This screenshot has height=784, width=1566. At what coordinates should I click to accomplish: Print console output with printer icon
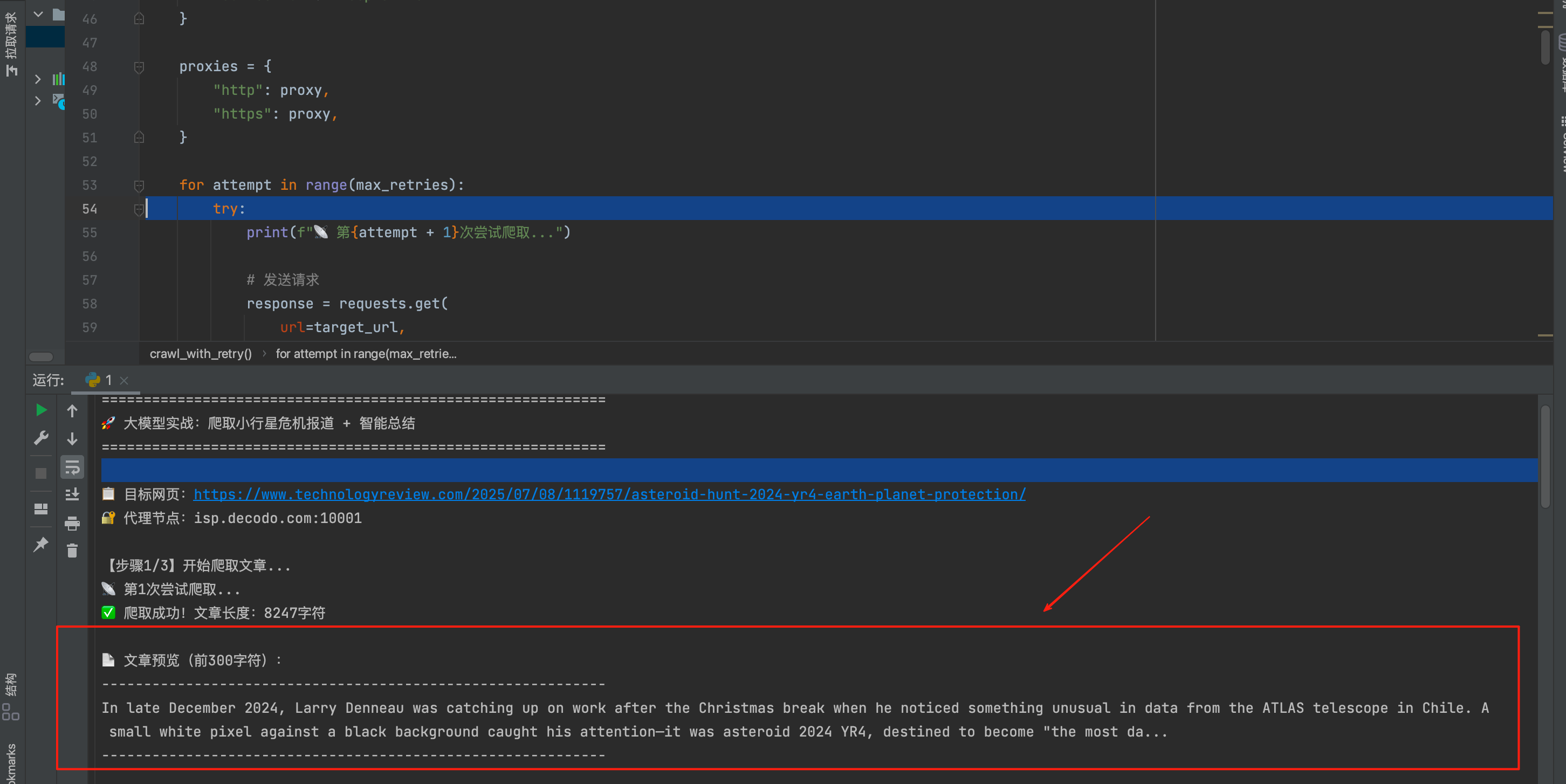tap(72, 523)
